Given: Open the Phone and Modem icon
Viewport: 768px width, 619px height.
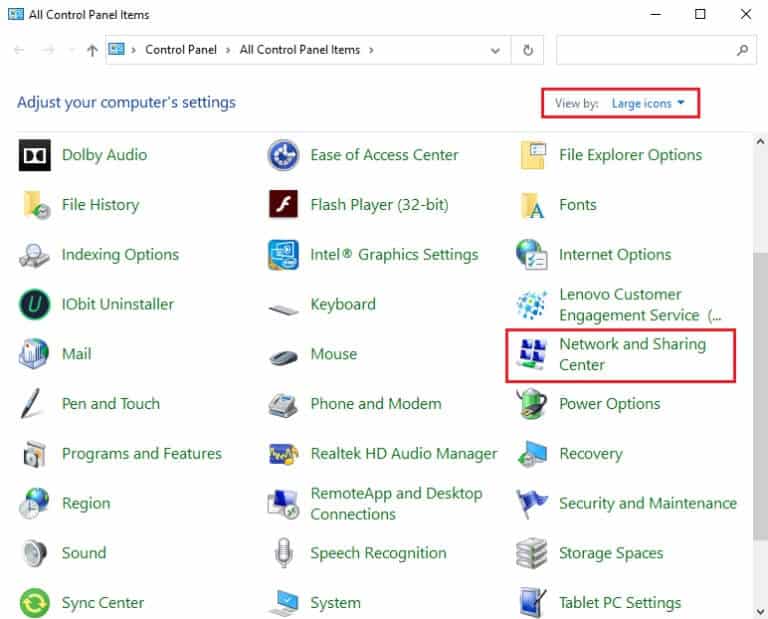Looking at the screenshot, I should click(284, 405).
